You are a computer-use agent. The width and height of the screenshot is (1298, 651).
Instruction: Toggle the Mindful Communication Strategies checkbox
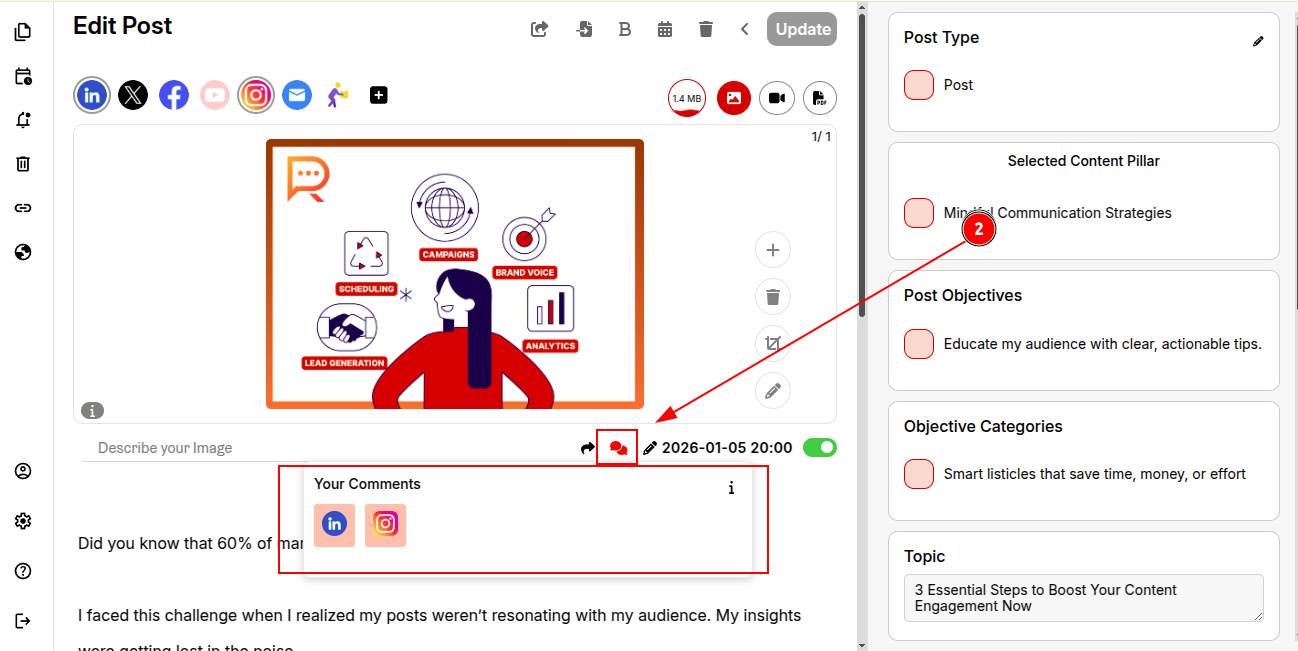(918, 213)
